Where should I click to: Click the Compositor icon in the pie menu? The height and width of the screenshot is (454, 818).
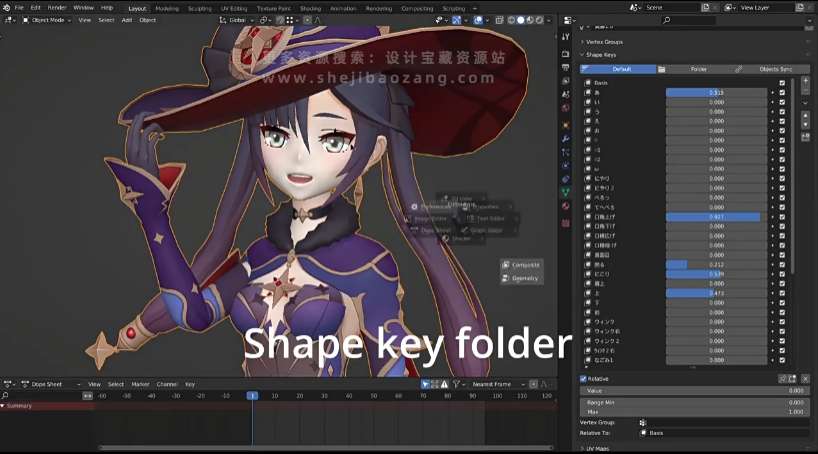point(521,265)
